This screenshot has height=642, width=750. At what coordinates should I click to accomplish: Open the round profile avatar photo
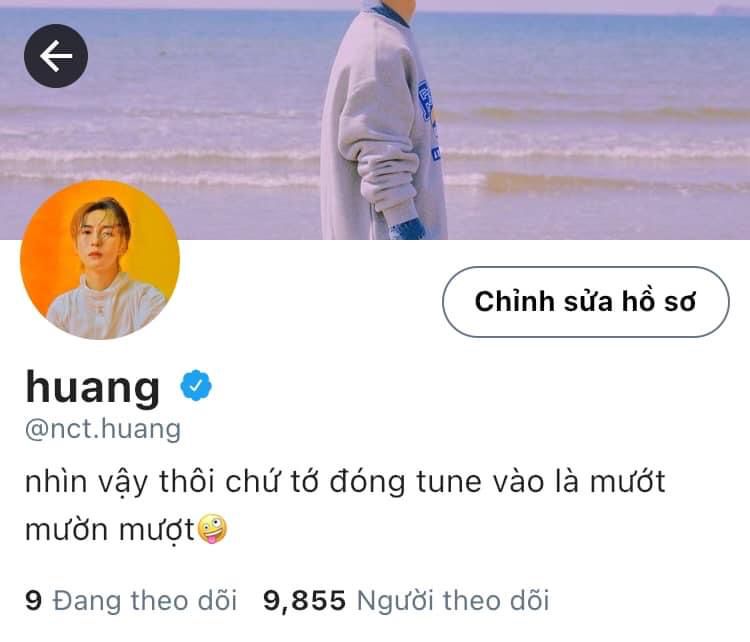(x=100, y=260)
